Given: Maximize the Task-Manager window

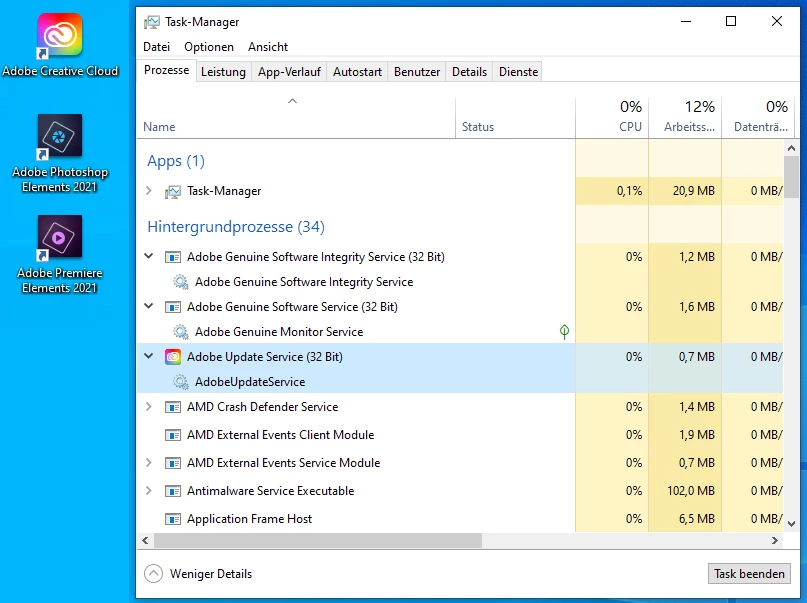Looking at the screenshot, I should coord(731,21).
